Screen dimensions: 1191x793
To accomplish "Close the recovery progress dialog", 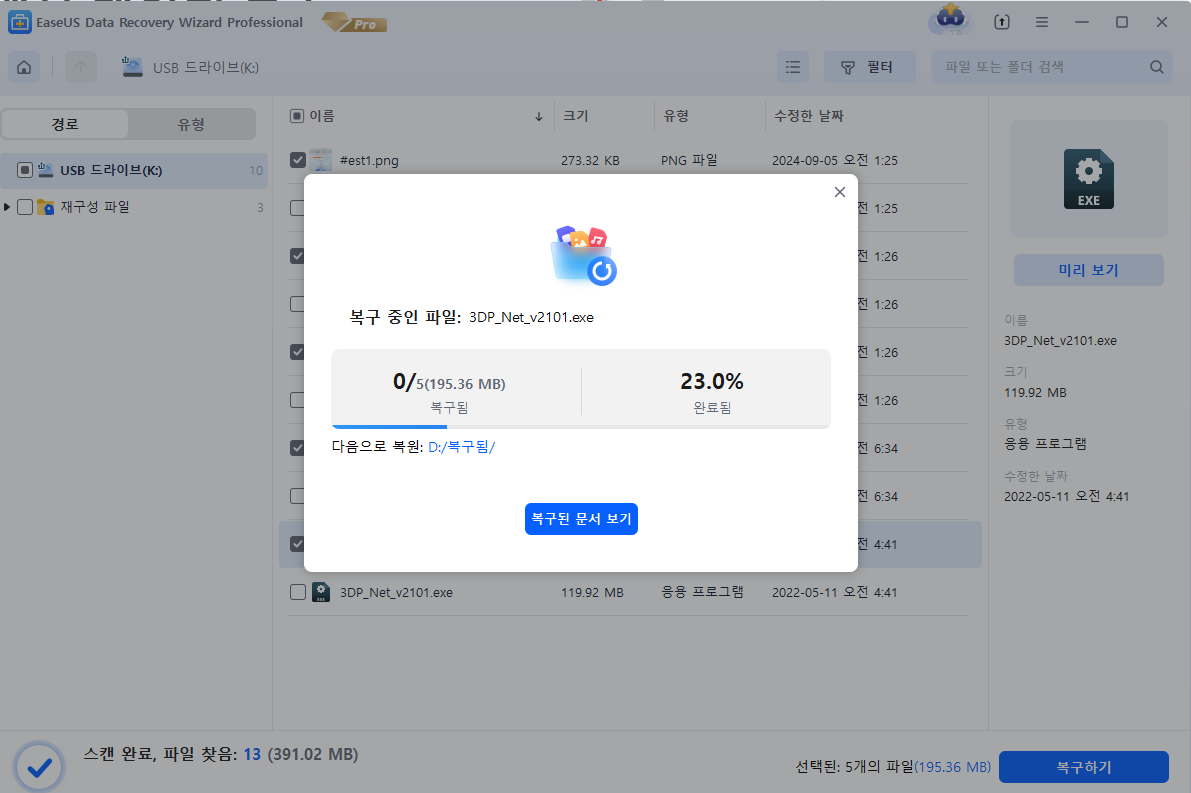I will (x=839, y=192).
